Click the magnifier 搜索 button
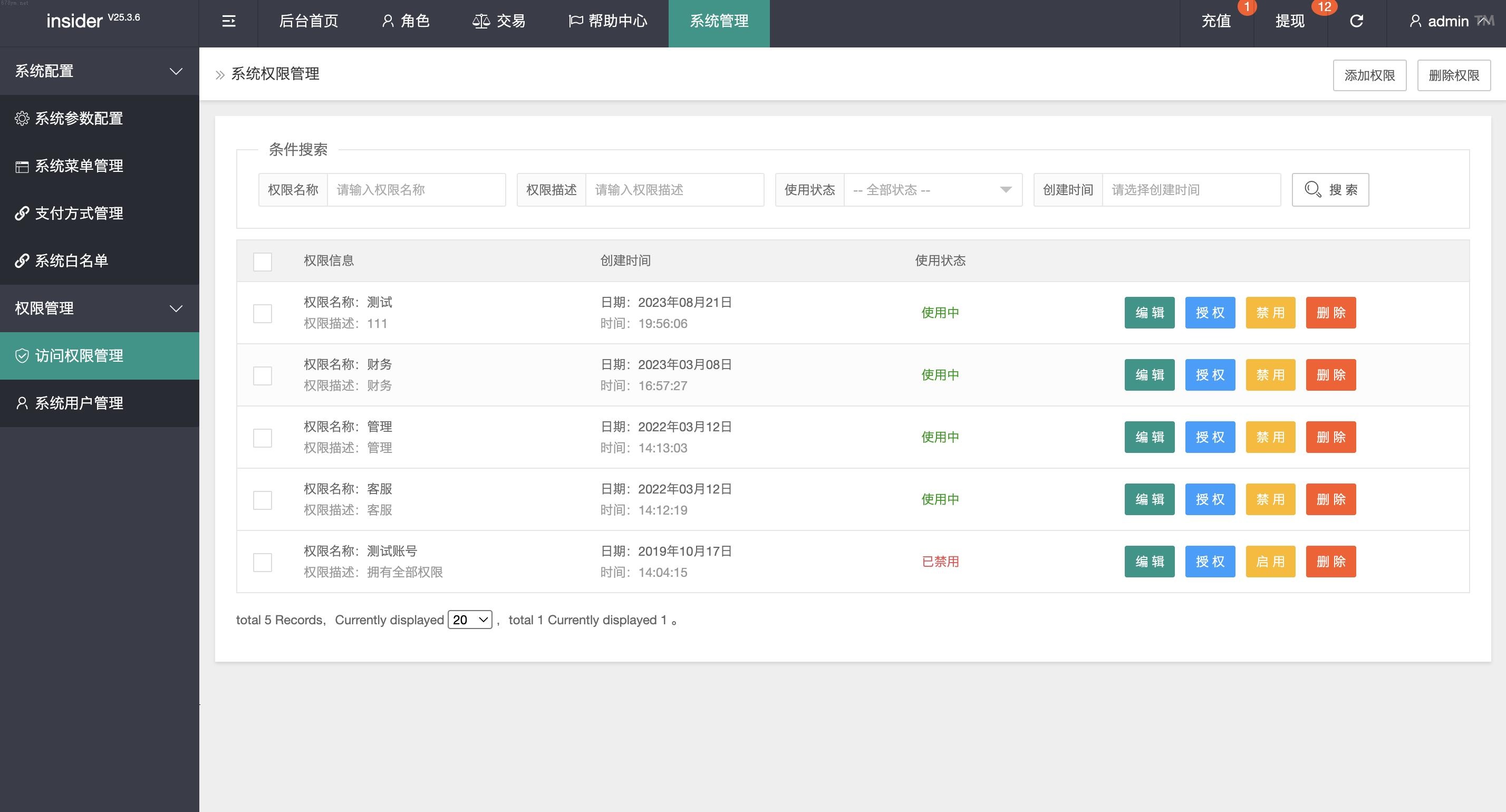The height and width of the screenshot is (812, 1506). point(1330,190)
